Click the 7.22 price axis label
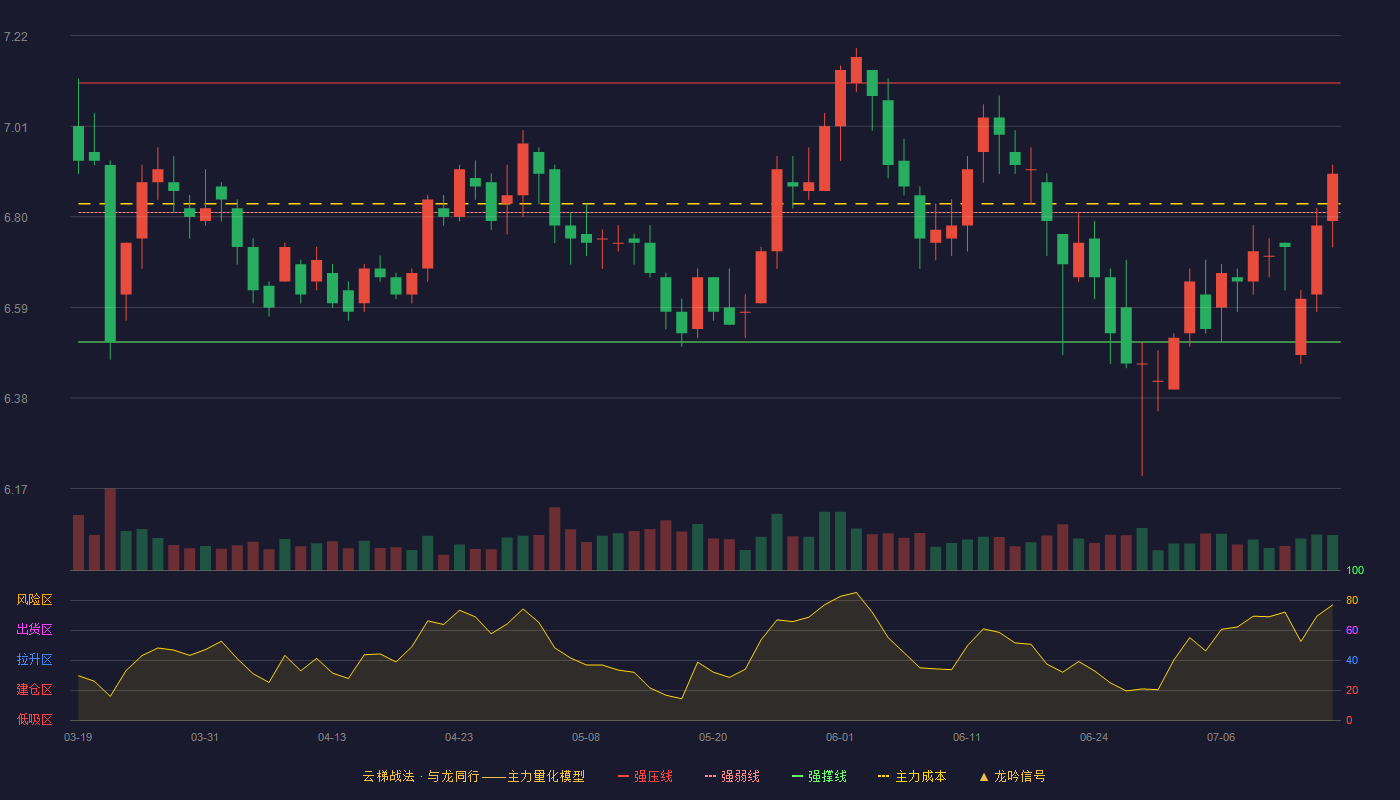This screenshot has width=1400, height=800. (16, 37)
